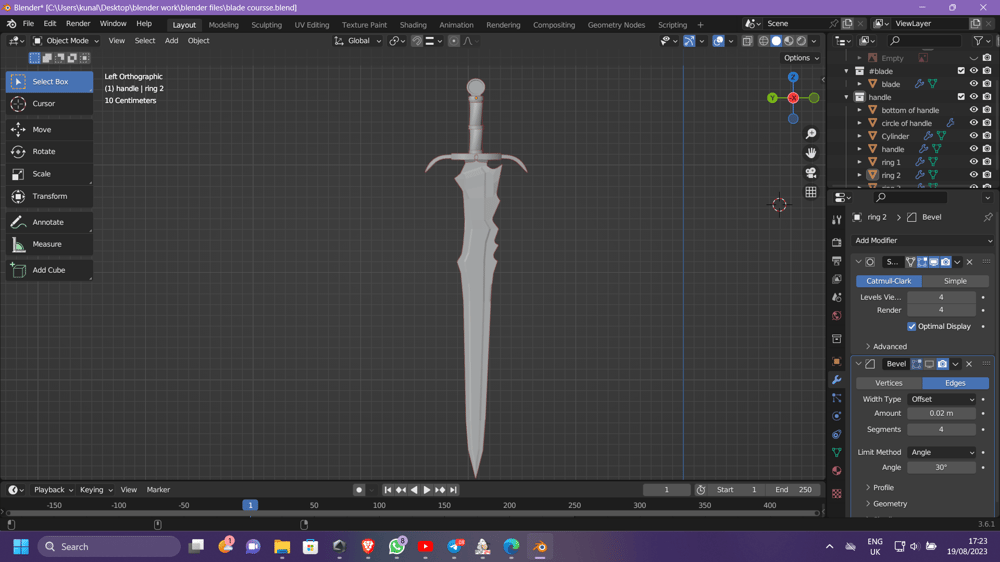The height and width of the screenshot is (562, 1000).
Task: Expand the Advanced subdivision section
Action: 886,346
